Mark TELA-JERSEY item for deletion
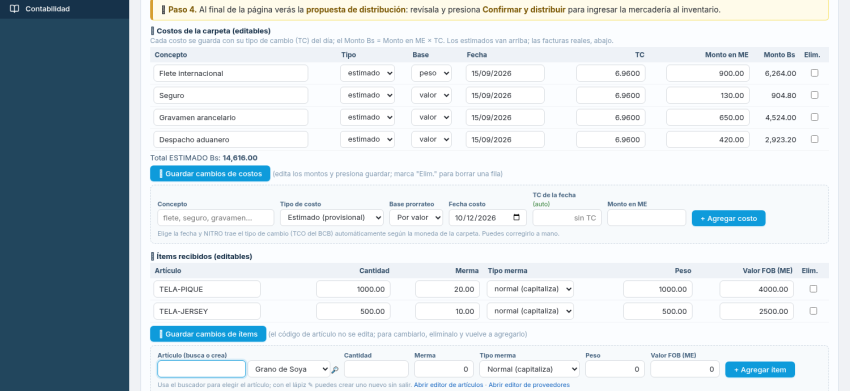The image size is (850, 391). pyautogui.click(x=813, y=311)
